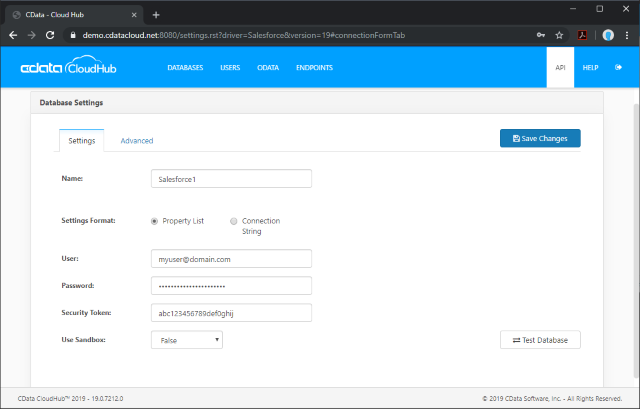
Task: Click the Security Token field
Action: (231, 313)
